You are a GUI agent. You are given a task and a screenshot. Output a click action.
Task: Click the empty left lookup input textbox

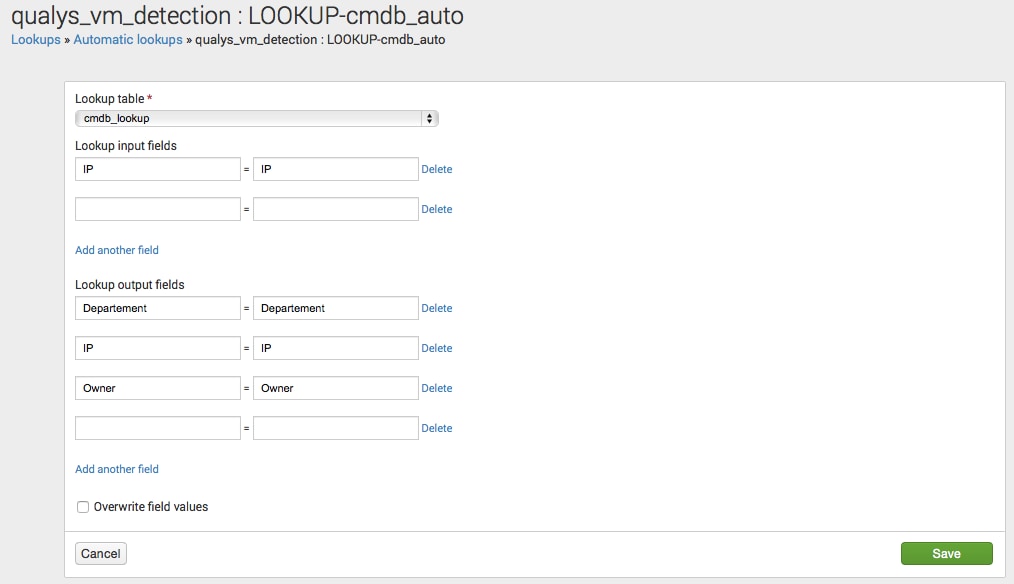(158, 209)
